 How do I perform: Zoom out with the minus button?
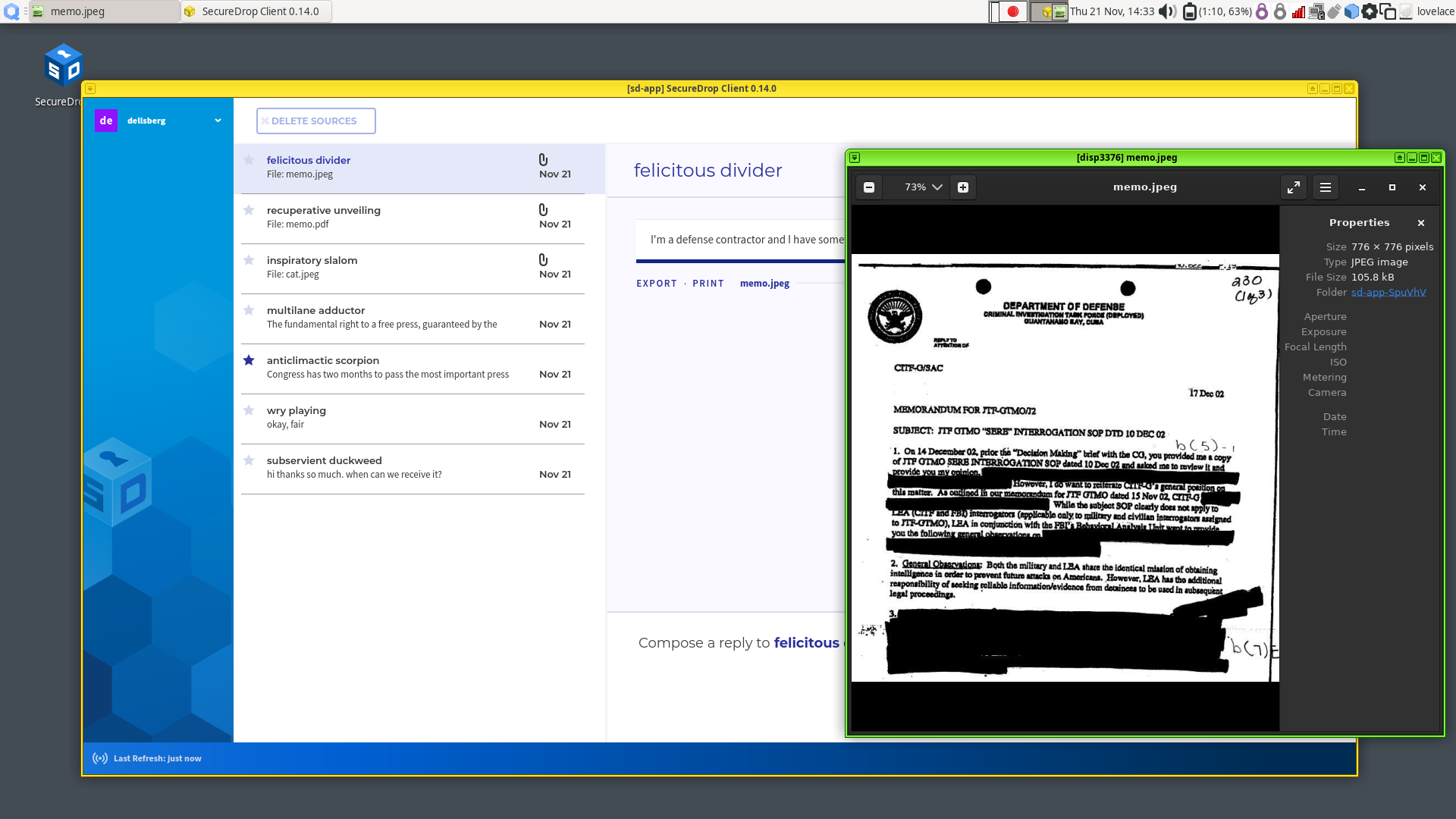[x=869, y=187]
